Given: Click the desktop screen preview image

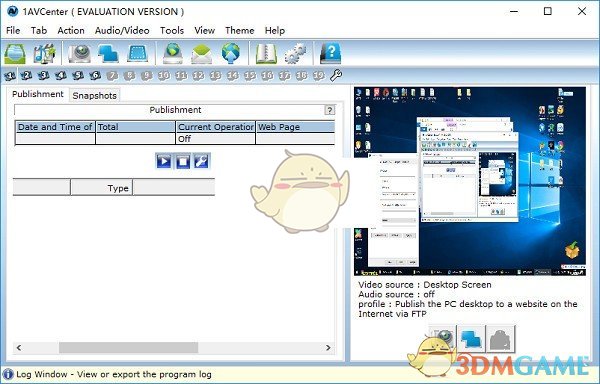Looking at the screenshot, I should pos(470,181).
